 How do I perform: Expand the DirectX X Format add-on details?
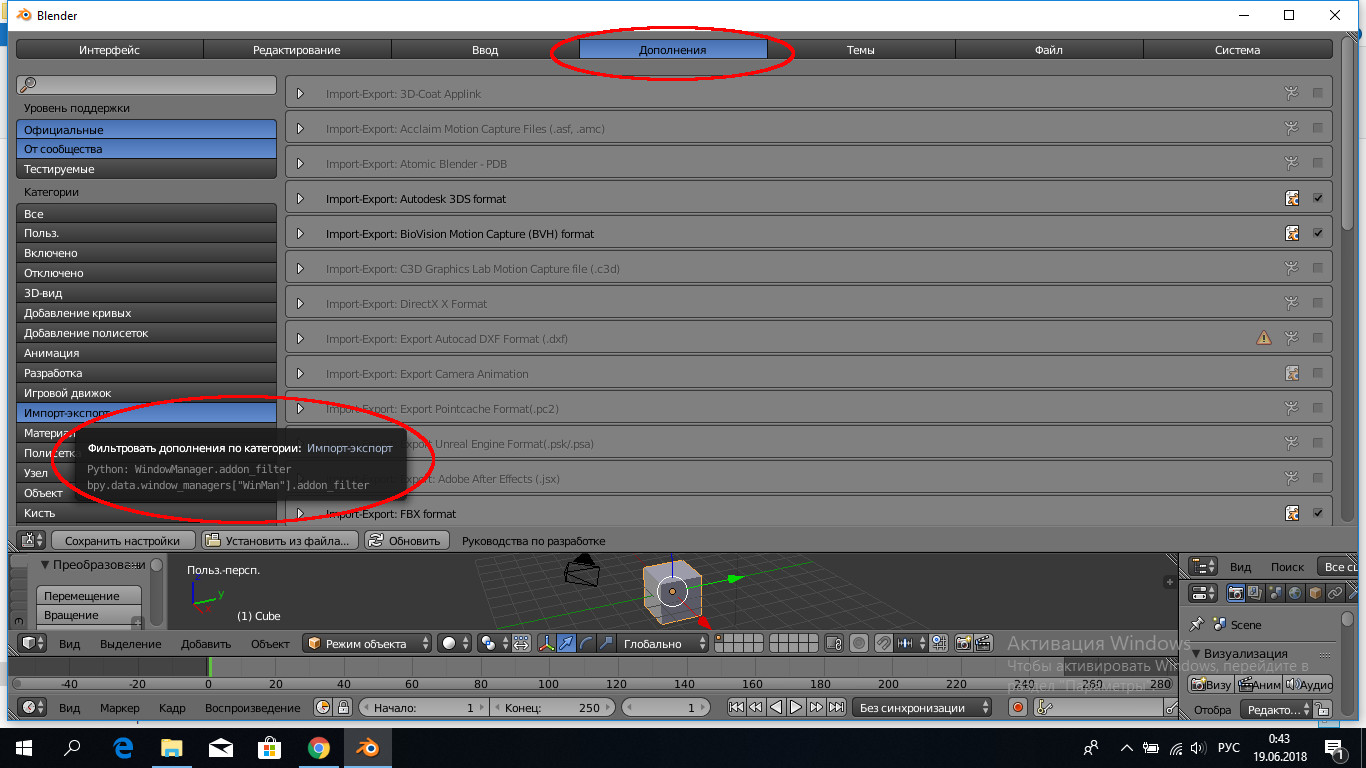pos(300,303)
